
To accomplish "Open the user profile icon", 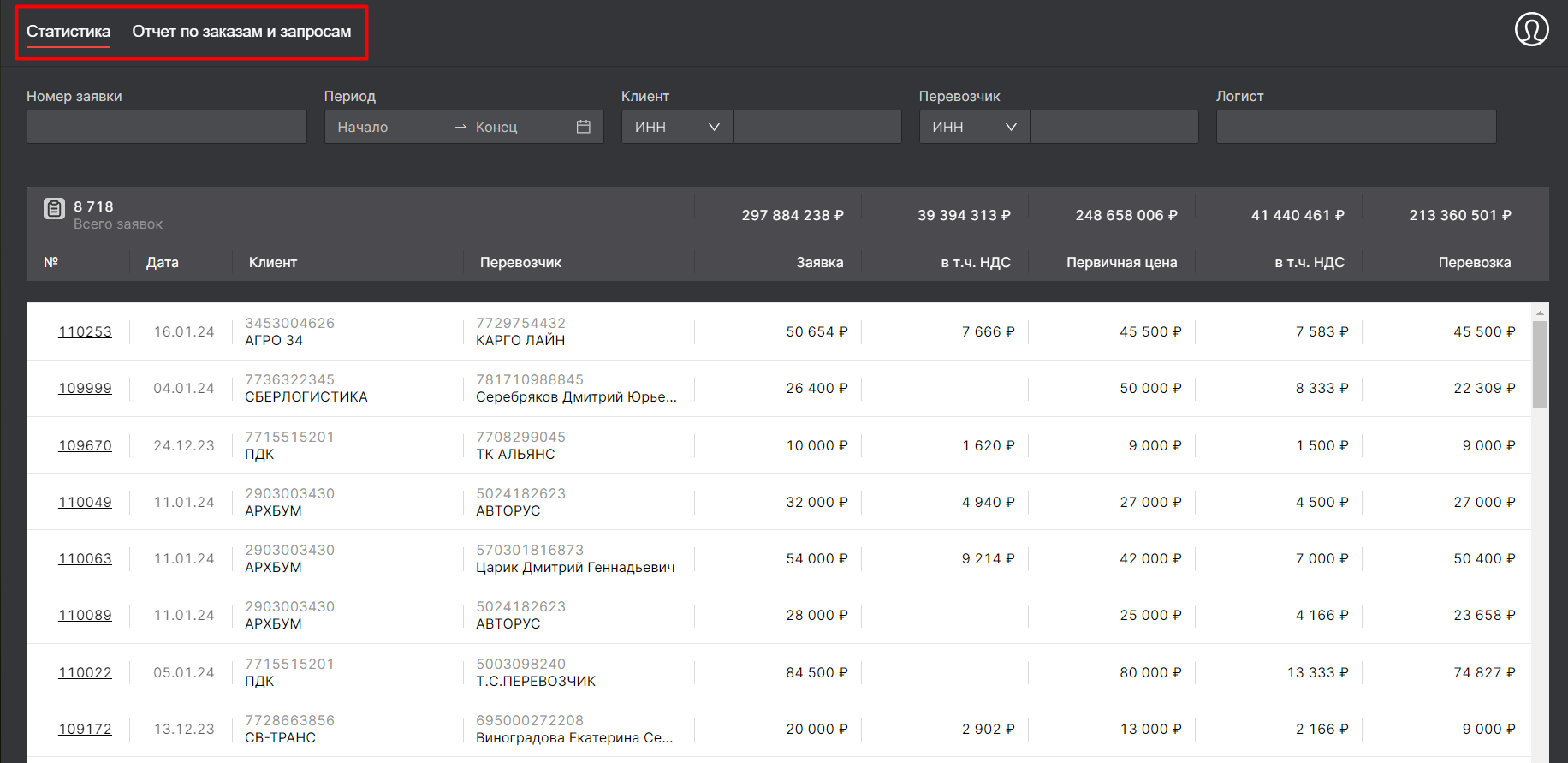I will (x=1531, y=29).
